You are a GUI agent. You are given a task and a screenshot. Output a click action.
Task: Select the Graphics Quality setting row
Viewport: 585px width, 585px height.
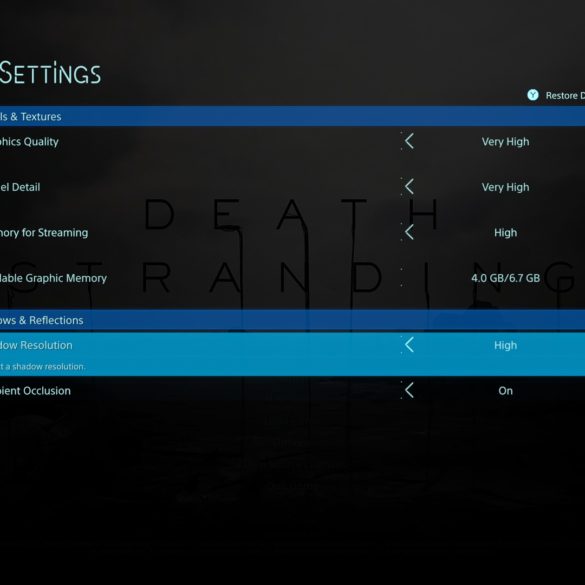tap(292, 142)
